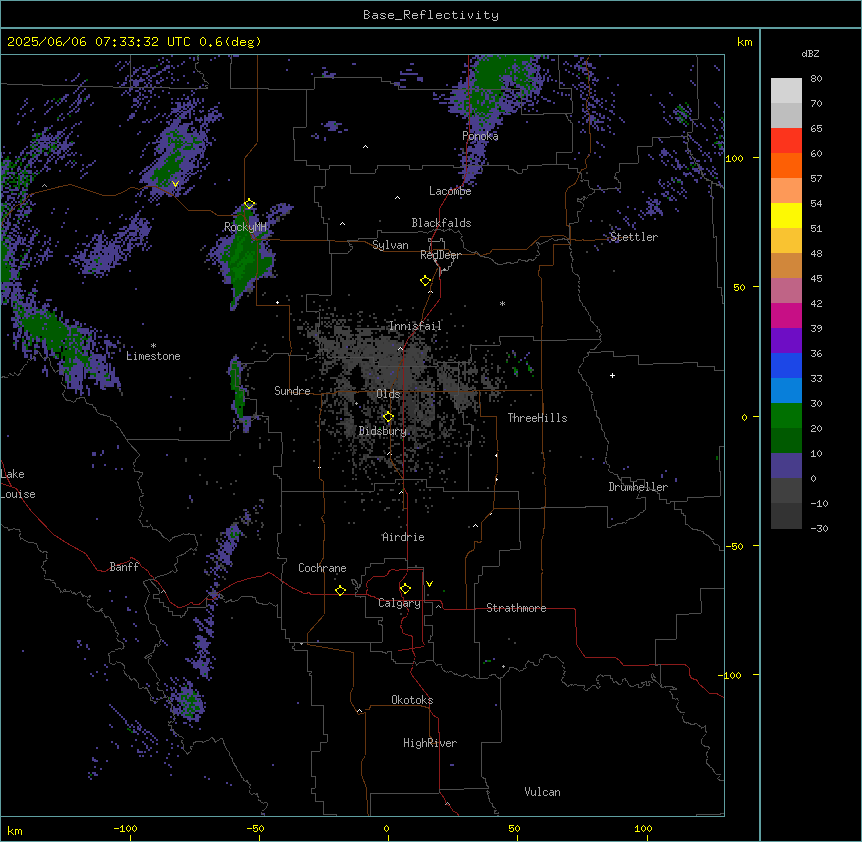This screenshot has height=842, width=862.
Task: Click the RedDeer city label
Action: tap(440, 255)
